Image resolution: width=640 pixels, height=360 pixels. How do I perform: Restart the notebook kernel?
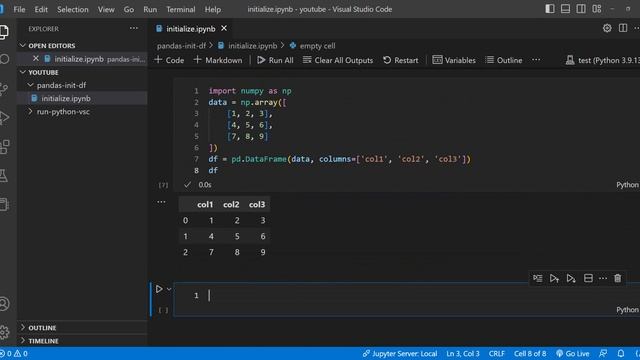400,60
